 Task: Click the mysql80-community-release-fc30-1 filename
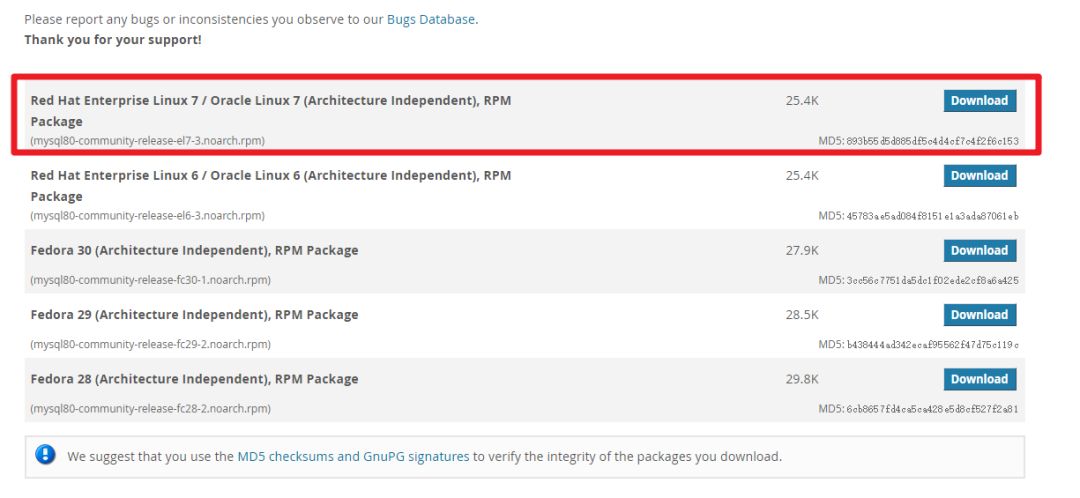click(150, 280)
